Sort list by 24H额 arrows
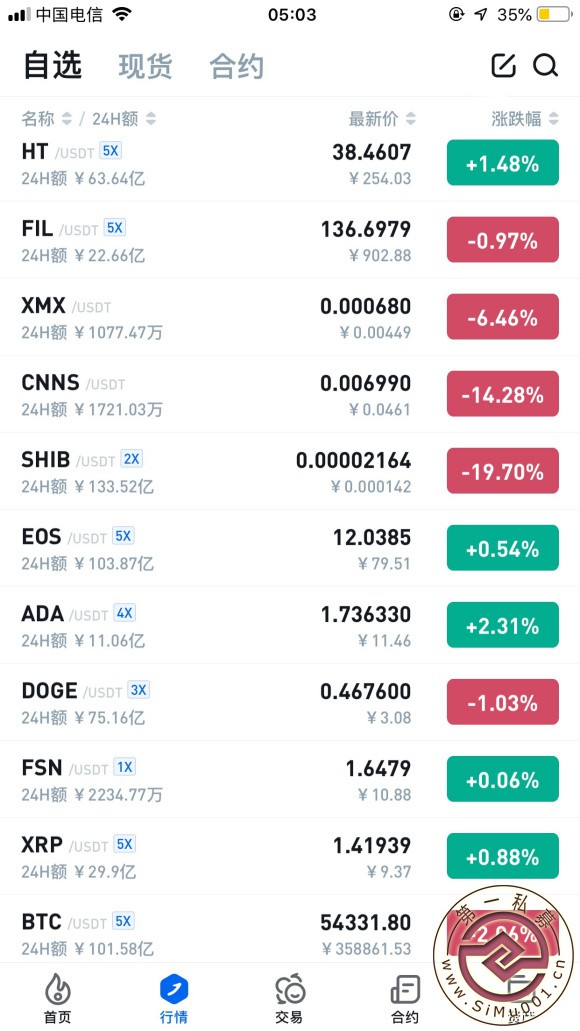 (151, 119)
